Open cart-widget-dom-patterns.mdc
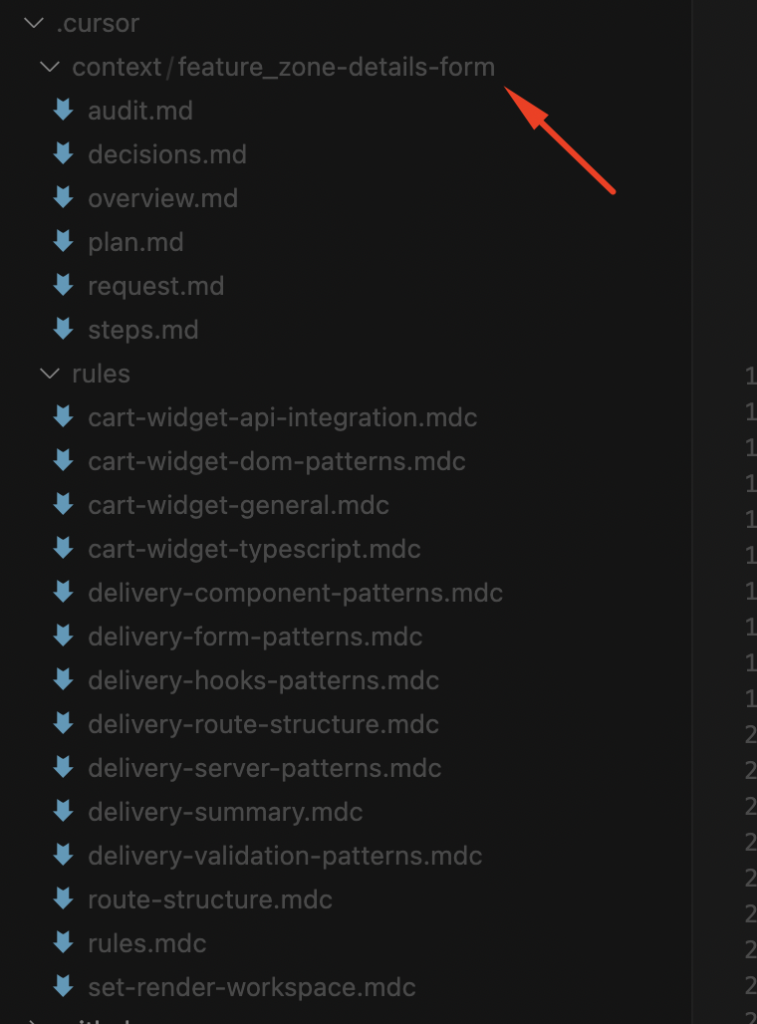757x1024 pixels. [276, 461]
